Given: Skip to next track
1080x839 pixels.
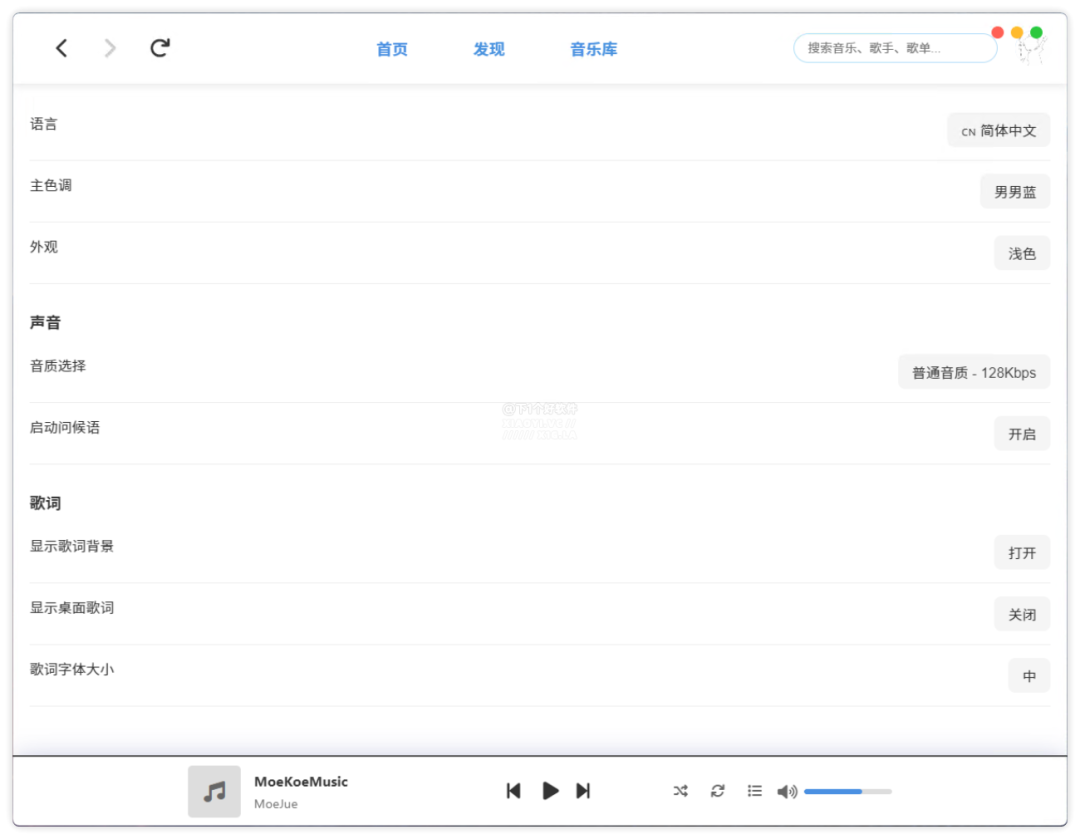Looking at the screenshot, I should click(583, 791).
